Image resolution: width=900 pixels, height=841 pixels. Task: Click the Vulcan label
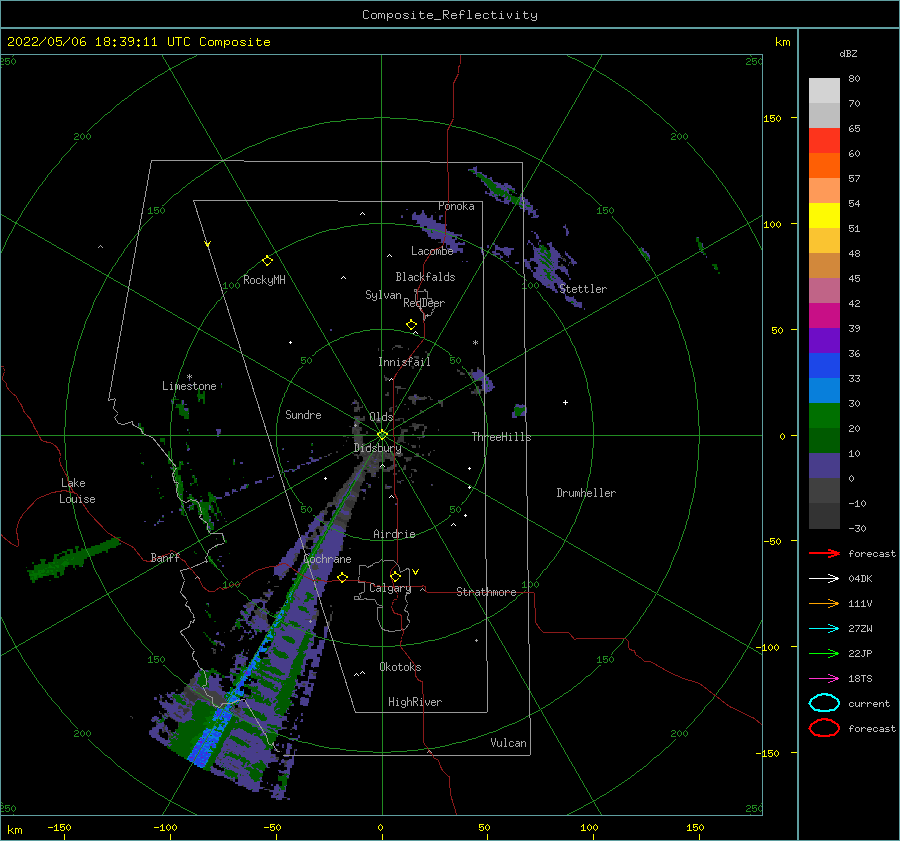508,743
